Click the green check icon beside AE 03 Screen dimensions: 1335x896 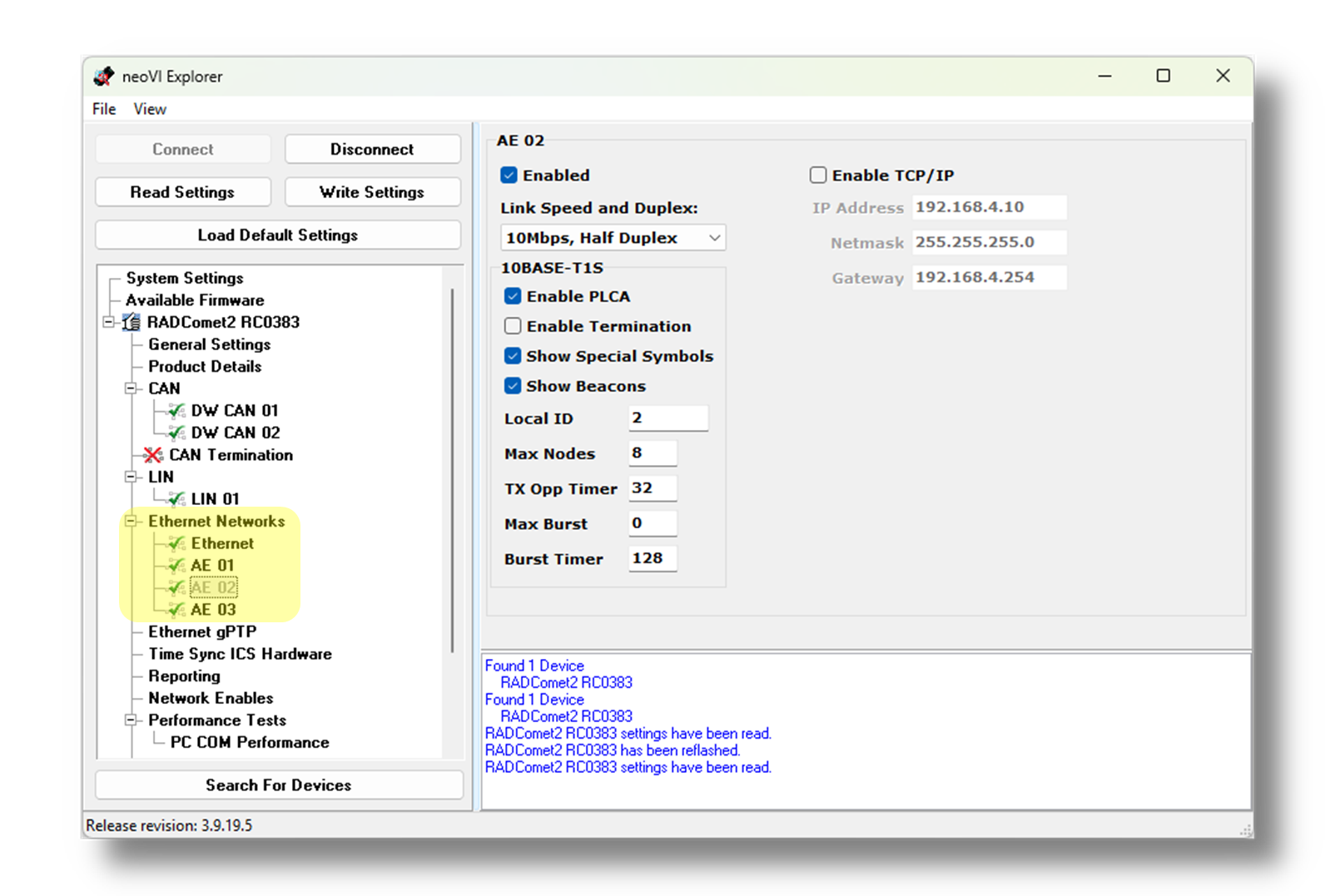point(176,610)
